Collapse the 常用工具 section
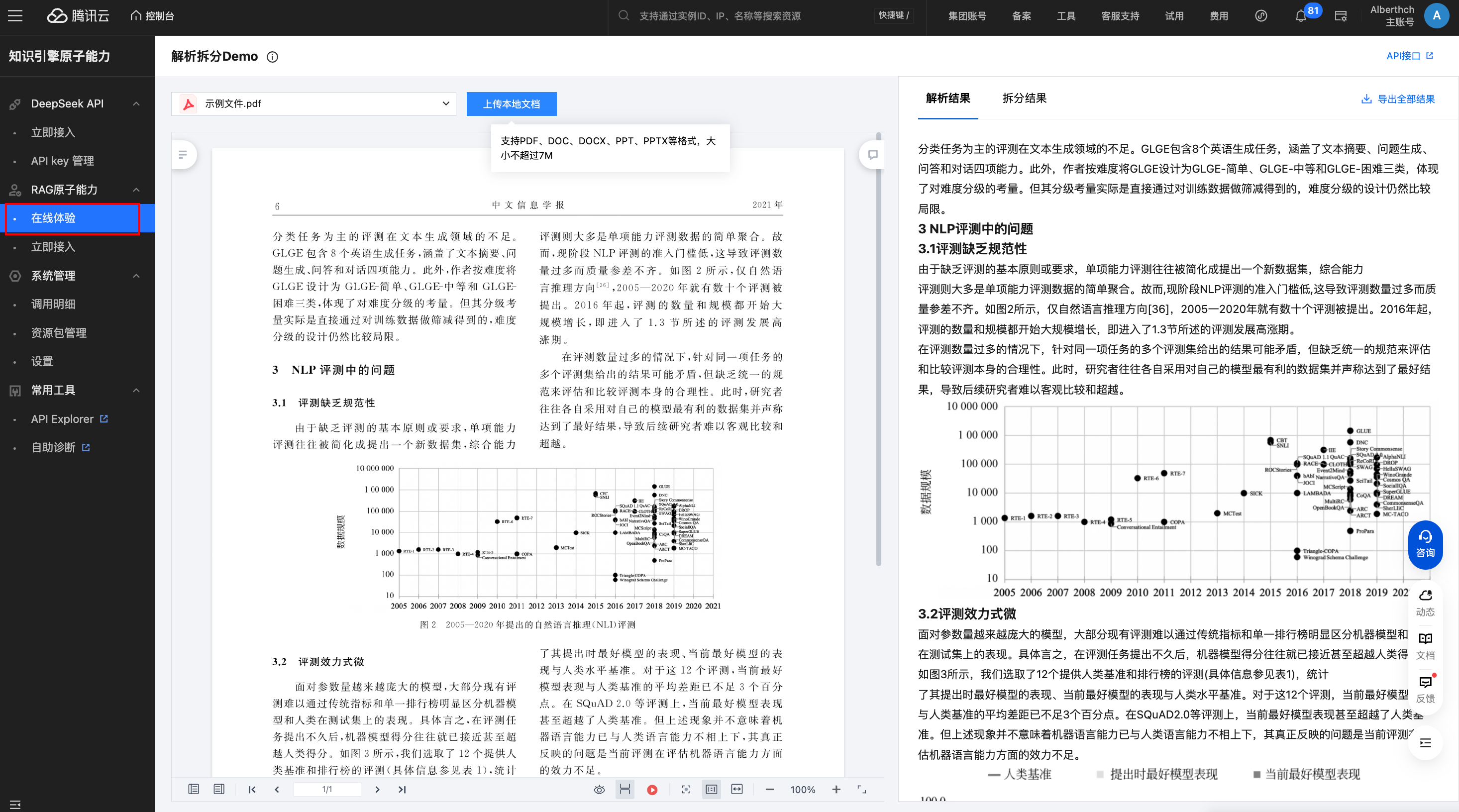1459x812 pixels. coord(136,390)
